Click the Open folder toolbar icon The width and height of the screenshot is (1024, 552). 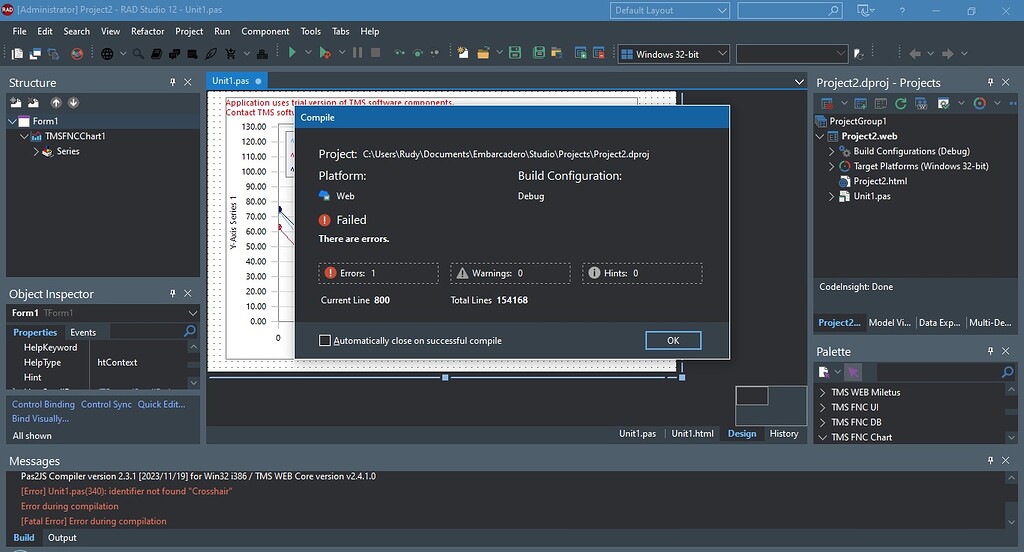483,53
